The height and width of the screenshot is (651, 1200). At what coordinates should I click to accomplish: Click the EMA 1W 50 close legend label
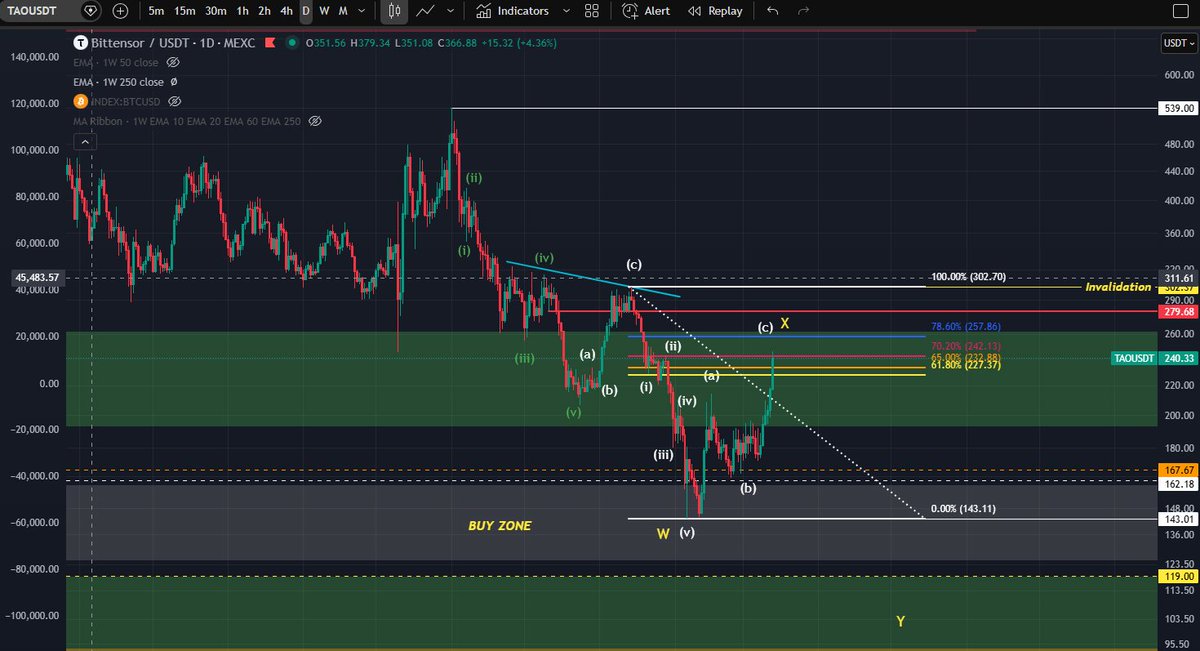point(117,62)
